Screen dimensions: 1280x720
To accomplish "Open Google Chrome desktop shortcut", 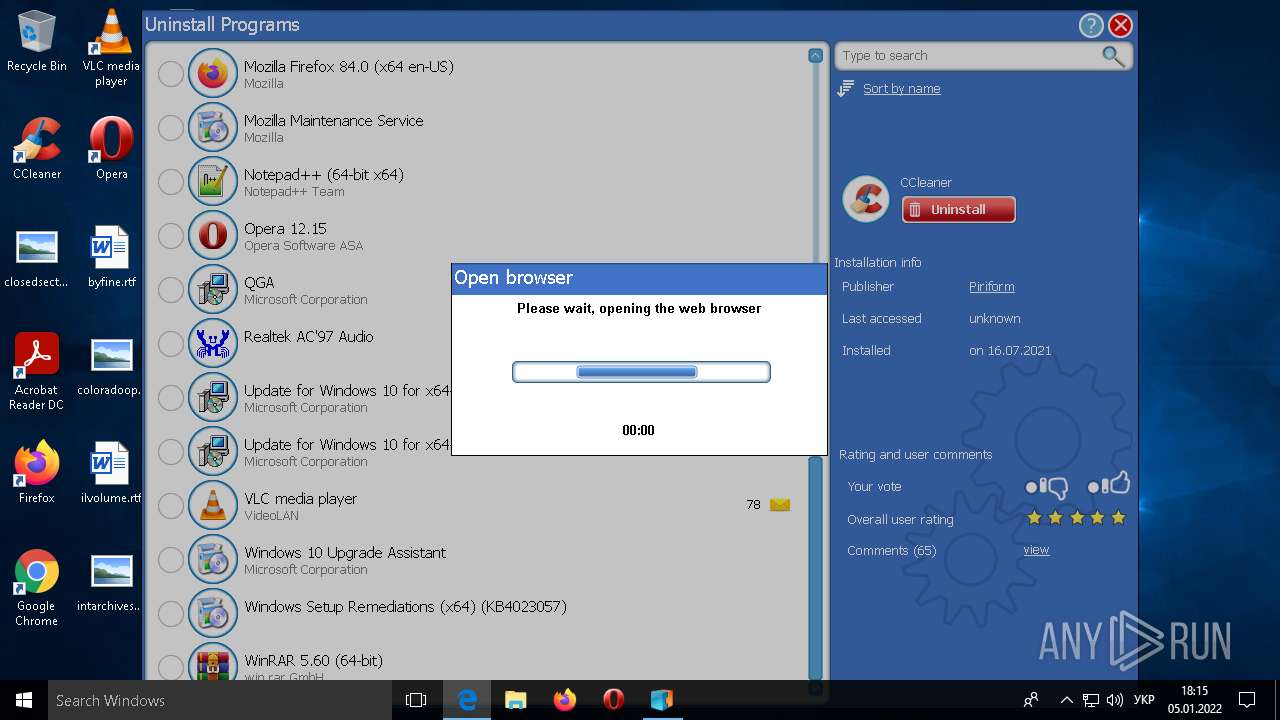I will click(x=37, y=588).
